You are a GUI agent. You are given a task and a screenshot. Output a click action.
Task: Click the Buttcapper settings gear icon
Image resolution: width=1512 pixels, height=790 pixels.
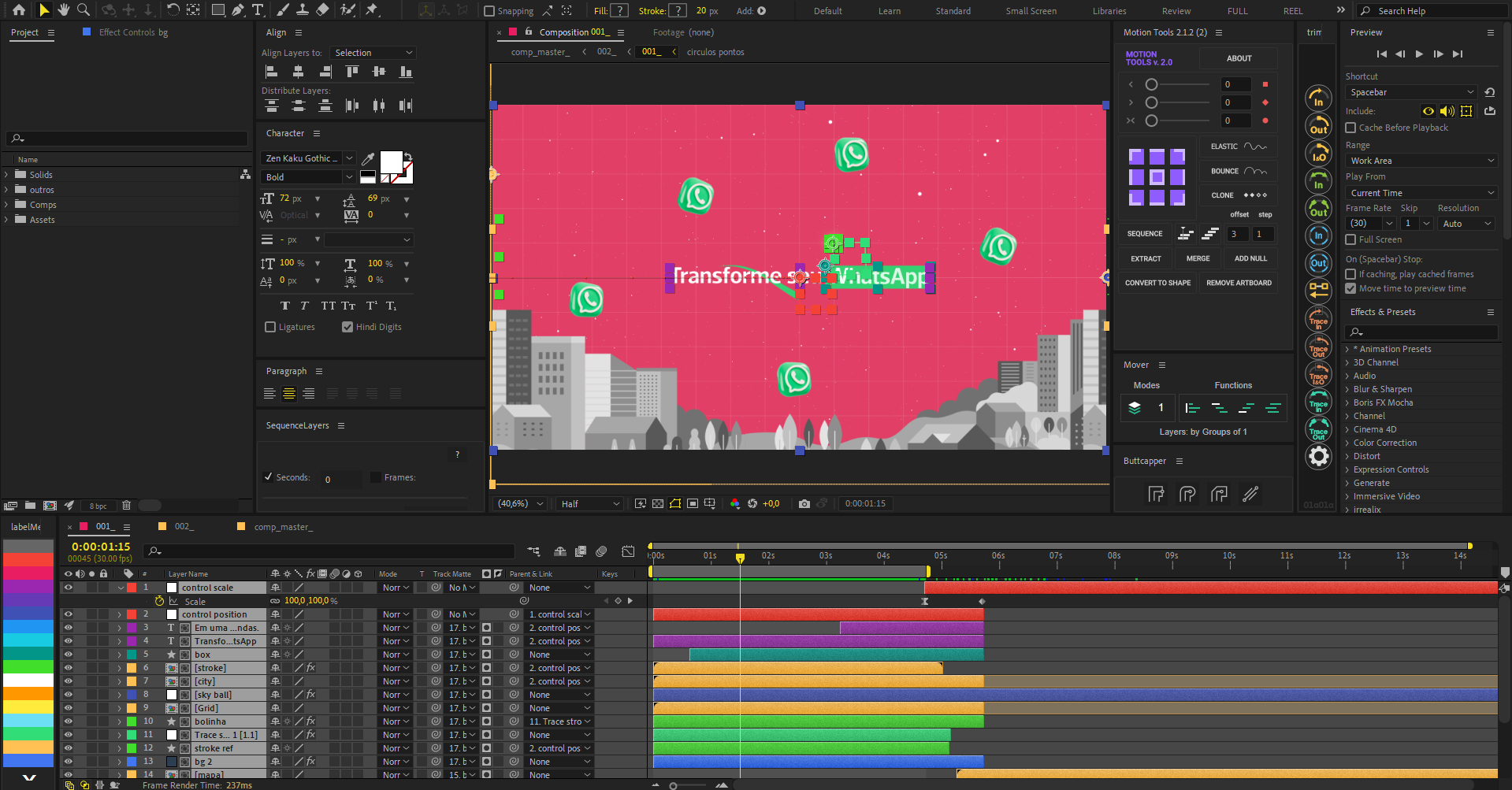point(1318,456)
